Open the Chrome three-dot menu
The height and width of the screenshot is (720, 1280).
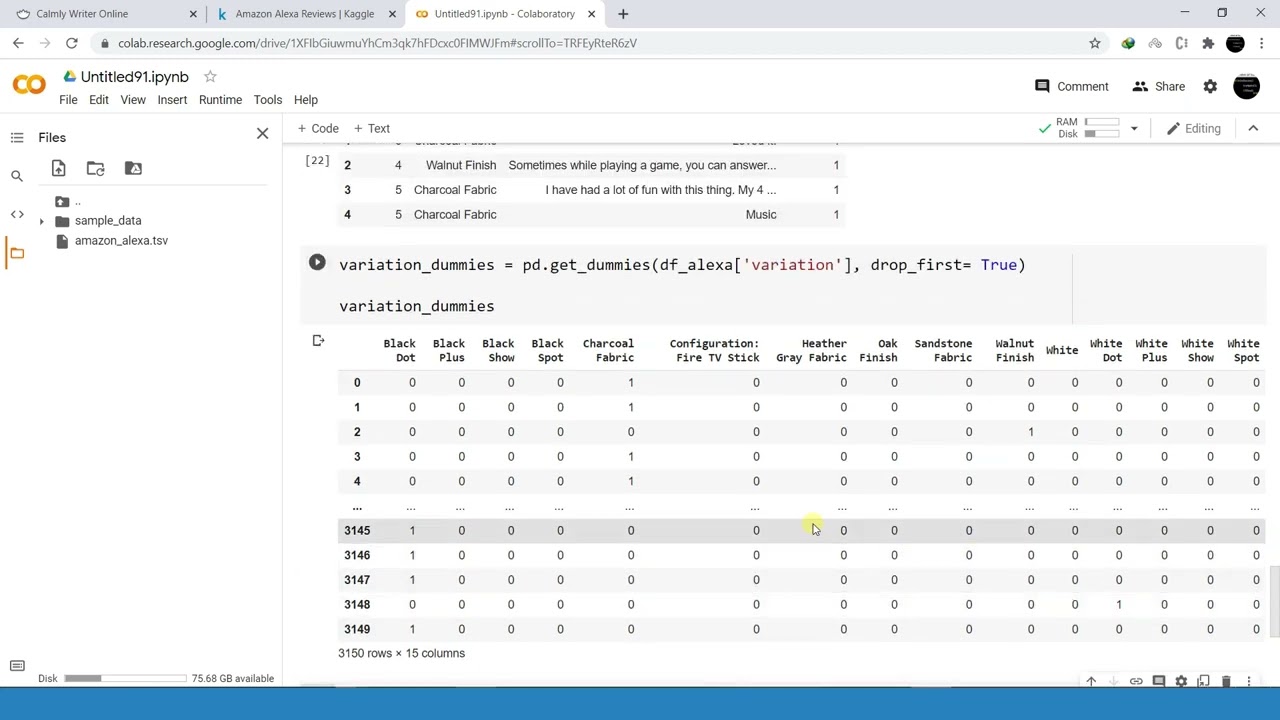click(x=1262, y=43)
